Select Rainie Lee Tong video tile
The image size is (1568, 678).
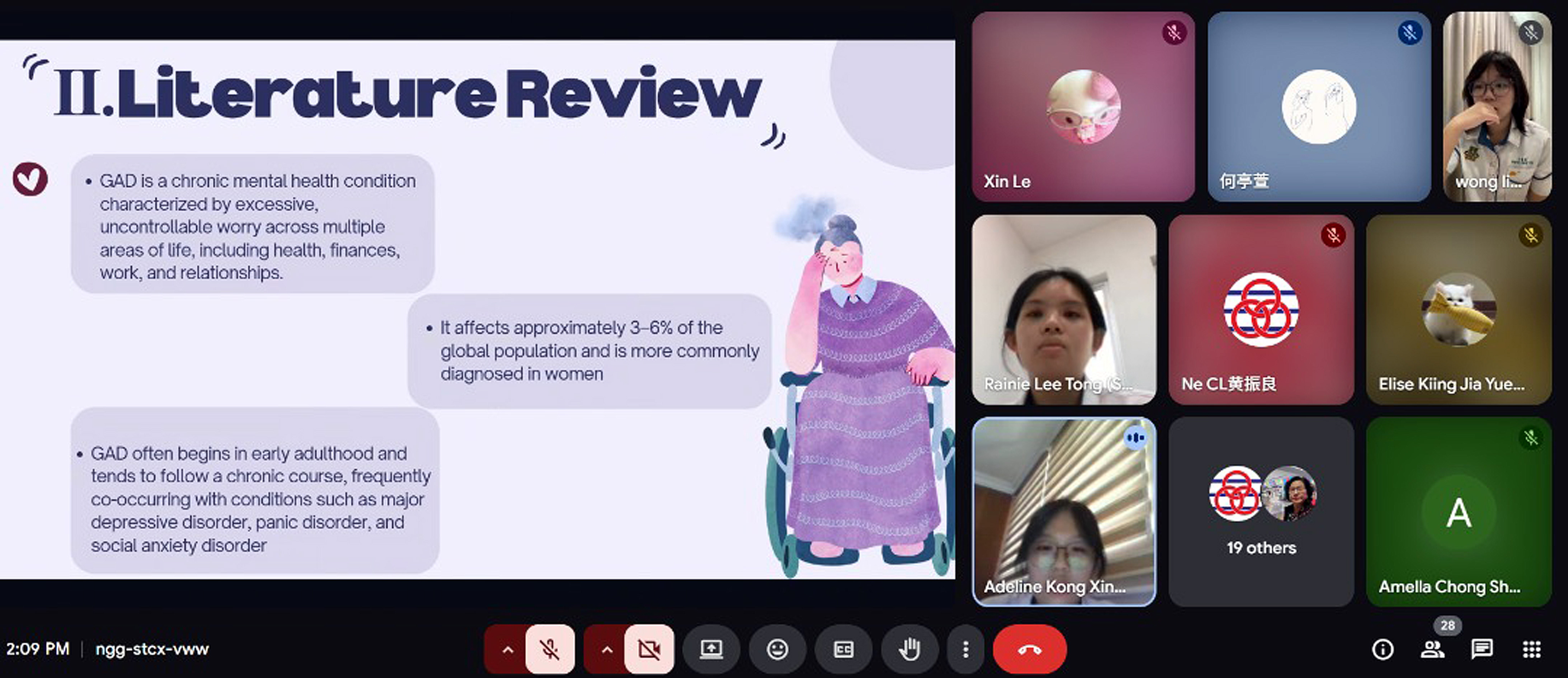(x=1064, y=309)
